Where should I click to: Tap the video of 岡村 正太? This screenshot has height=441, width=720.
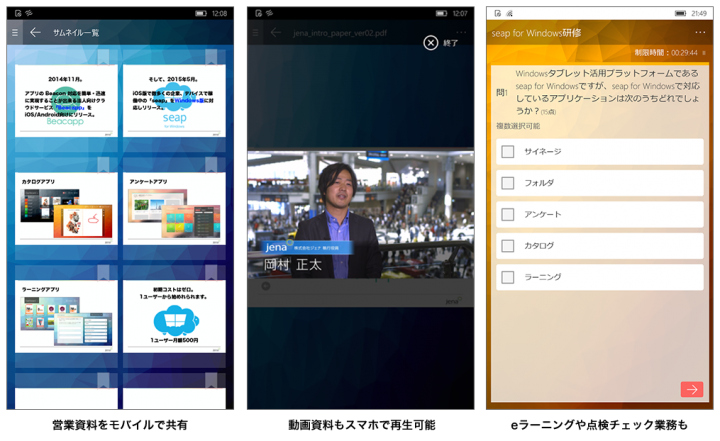(360, 215)
